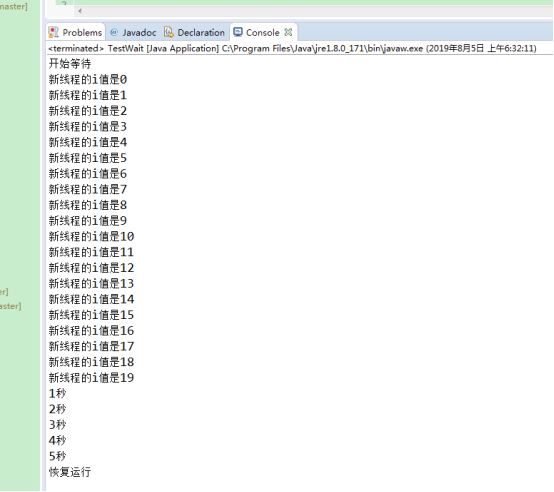The image size is (554, 492).
Task: Click the console line '5秒'
Action: [x=58, y=456]
